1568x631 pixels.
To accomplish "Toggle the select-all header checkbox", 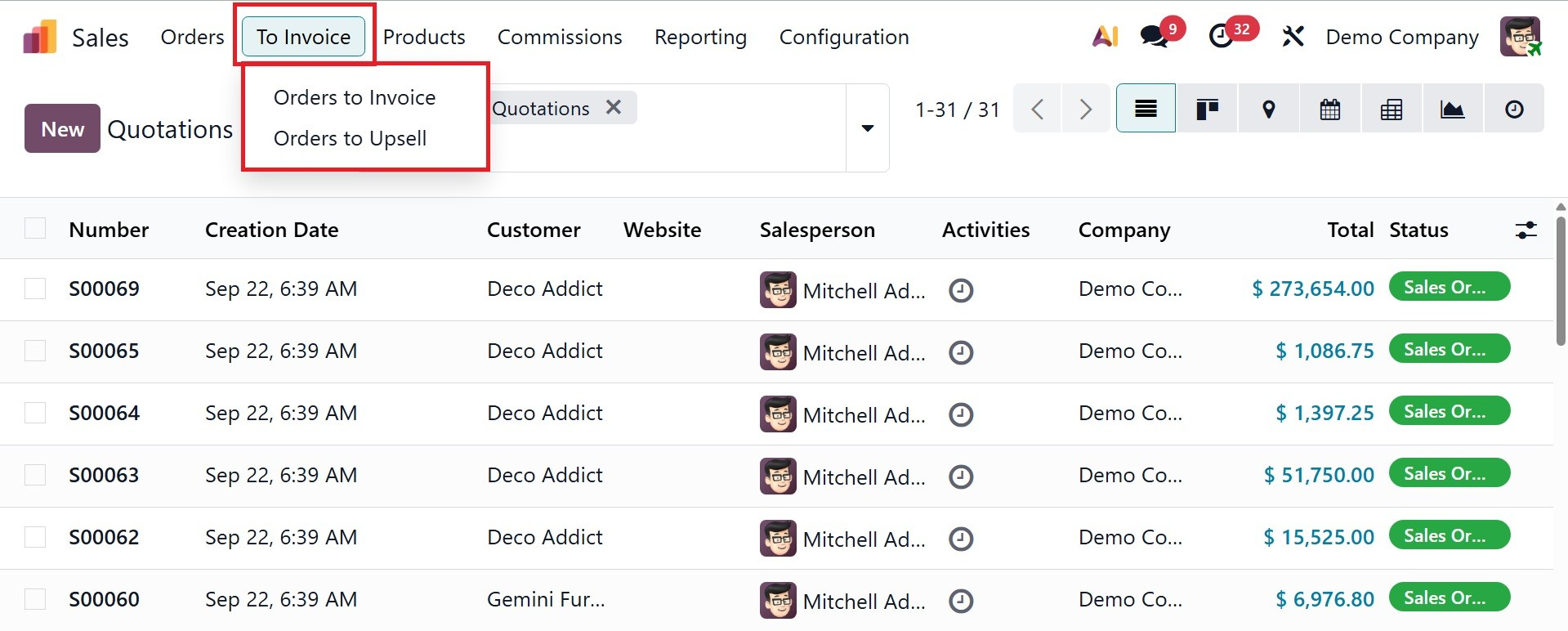I will (35, 228).
